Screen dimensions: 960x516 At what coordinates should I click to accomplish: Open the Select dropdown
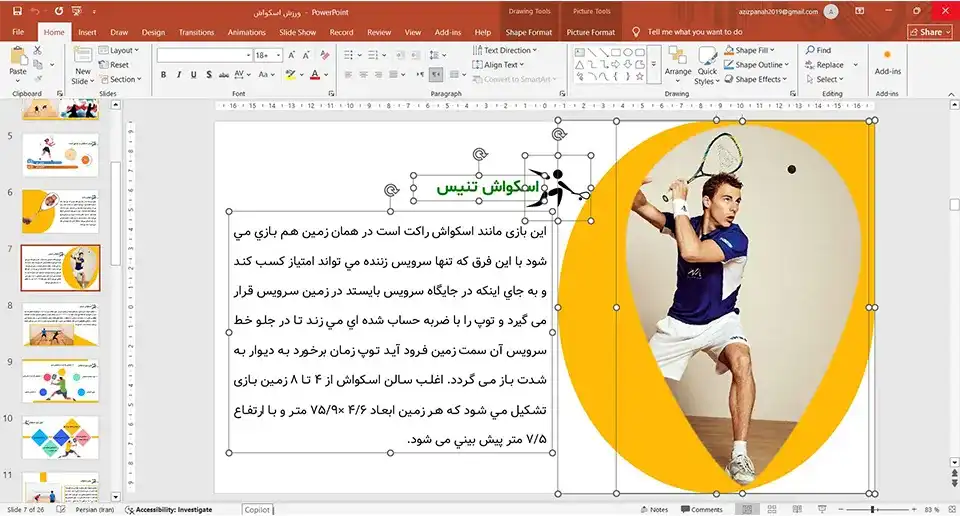pos(825,79)
